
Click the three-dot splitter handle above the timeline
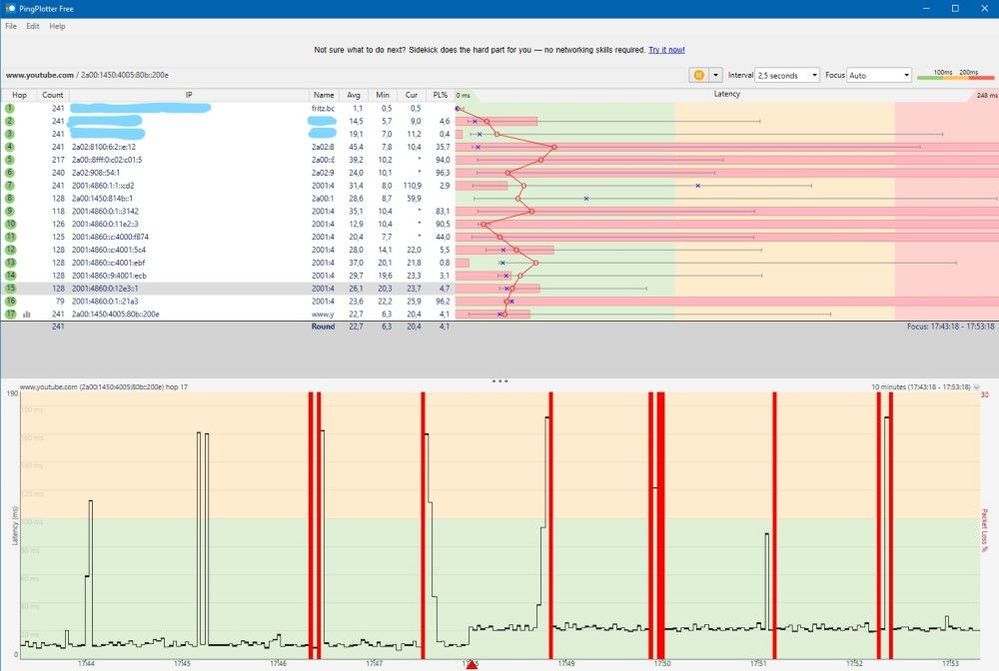(x=500, y=381)
